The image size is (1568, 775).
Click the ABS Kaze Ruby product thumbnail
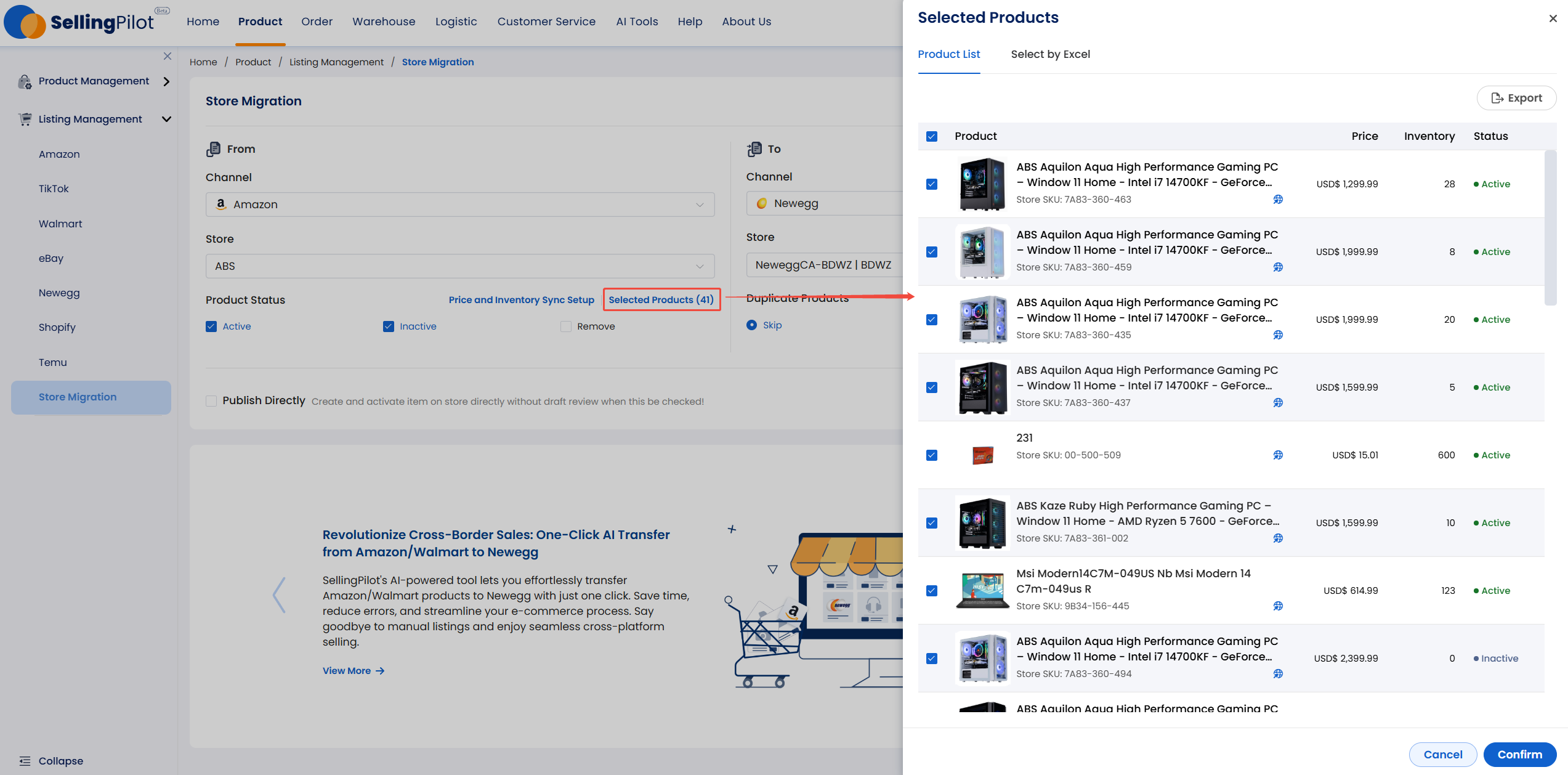tap(982, 522)
